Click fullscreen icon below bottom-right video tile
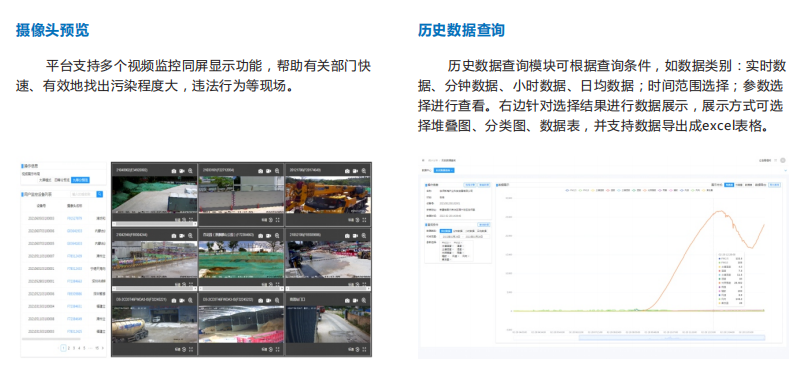 tap(364, 349)
